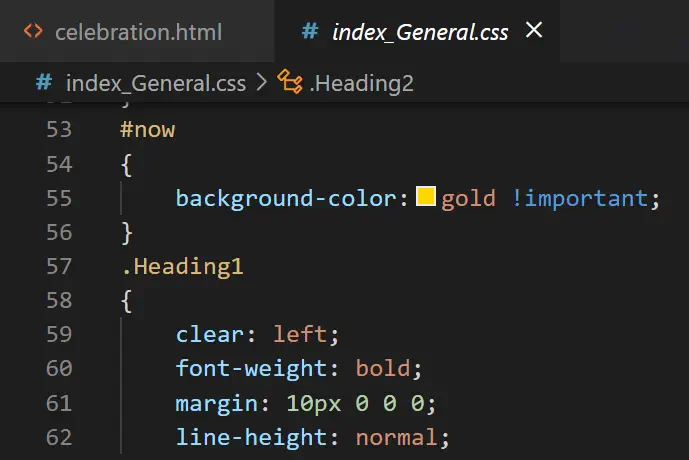Click line number 54 in the gutter
Screen dimensions: 689x460
(x=59, y=164)
